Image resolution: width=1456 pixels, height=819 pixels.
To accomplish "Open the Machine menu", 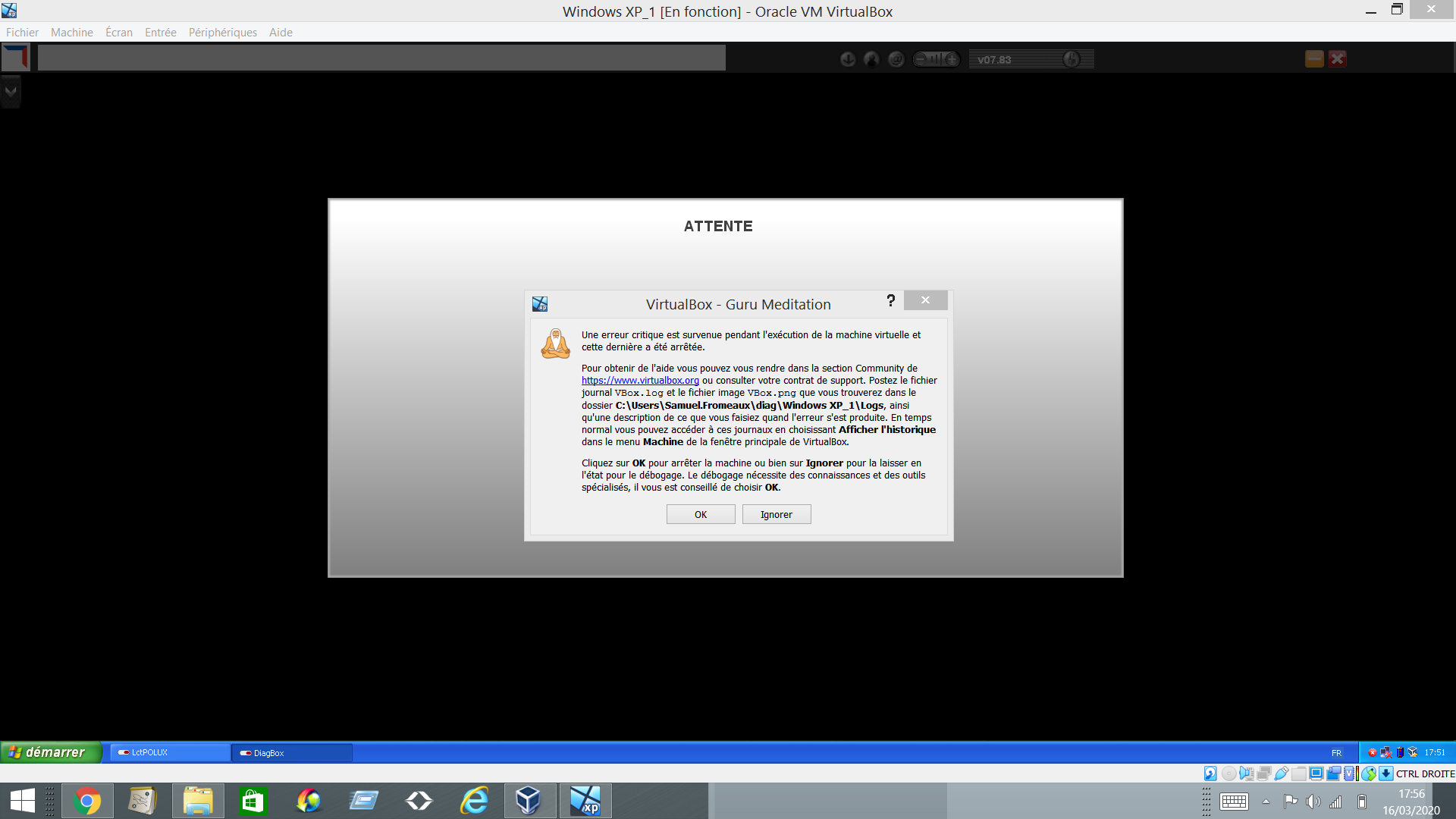I will tap(72, 32).
